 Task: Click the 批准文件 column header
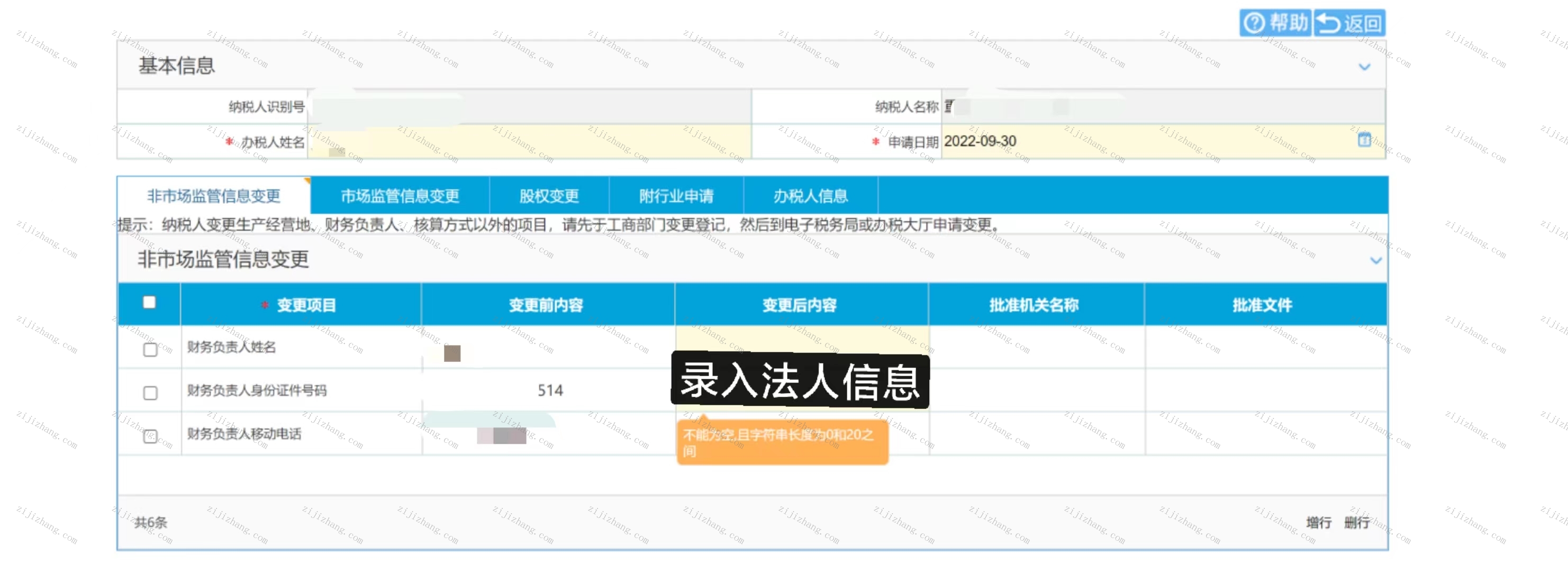(x=1265, y=305)
